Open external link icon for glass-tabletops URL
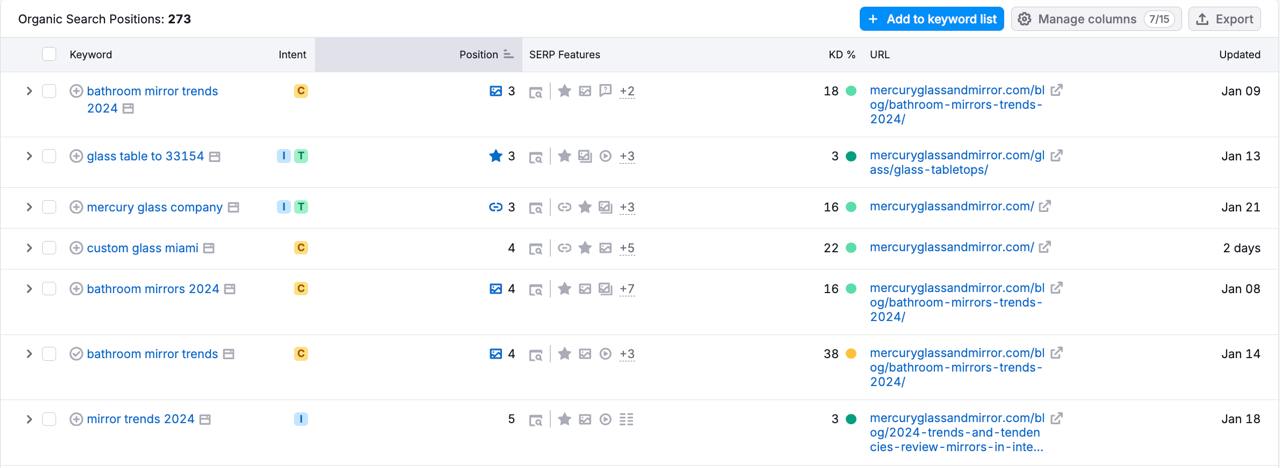1280x468 pixels. tap(1057, 155)
